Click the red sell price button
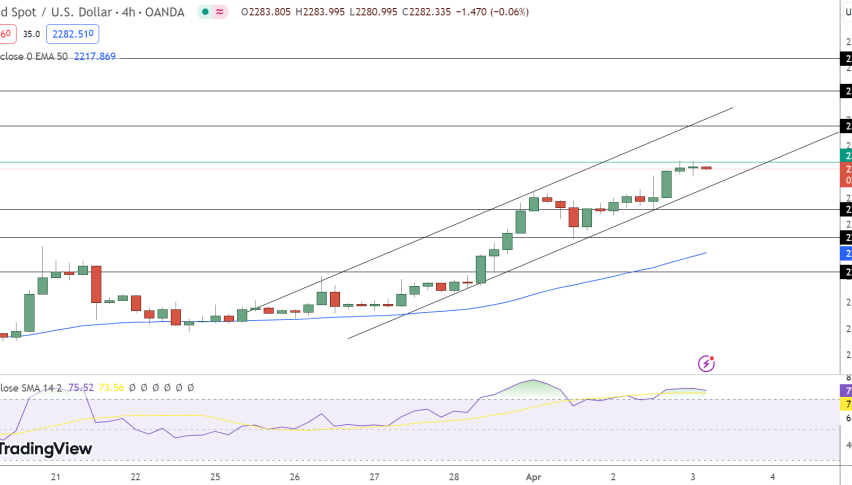 (7, 34)
